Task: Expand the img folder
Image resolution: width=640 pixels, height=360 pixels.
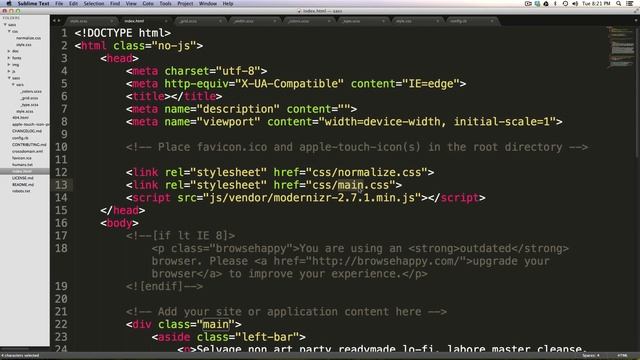Action: pos(9,64)
